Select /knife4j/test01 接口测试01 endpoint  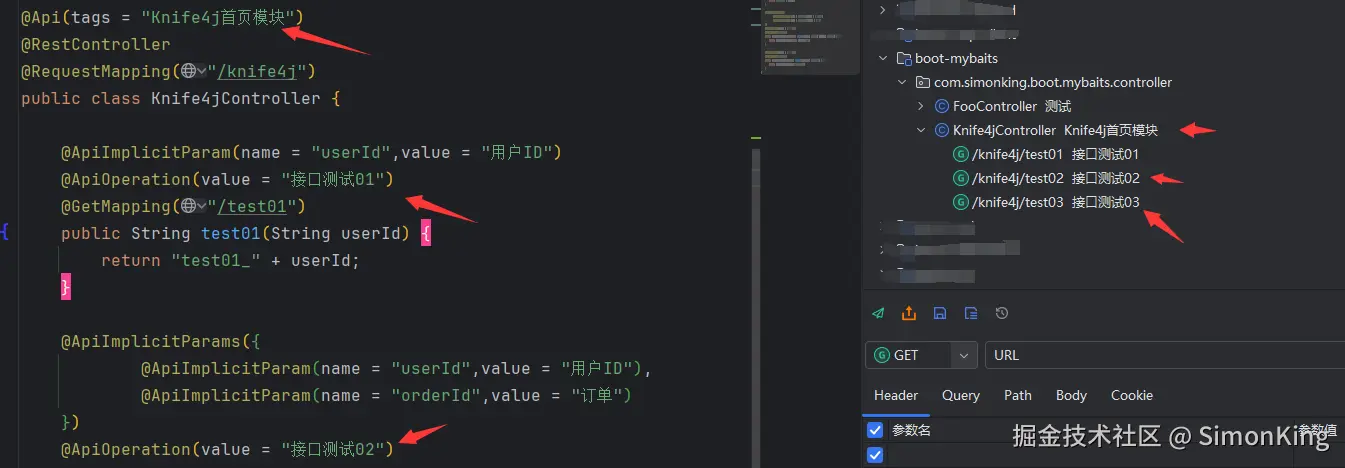tap(1047, 154)
